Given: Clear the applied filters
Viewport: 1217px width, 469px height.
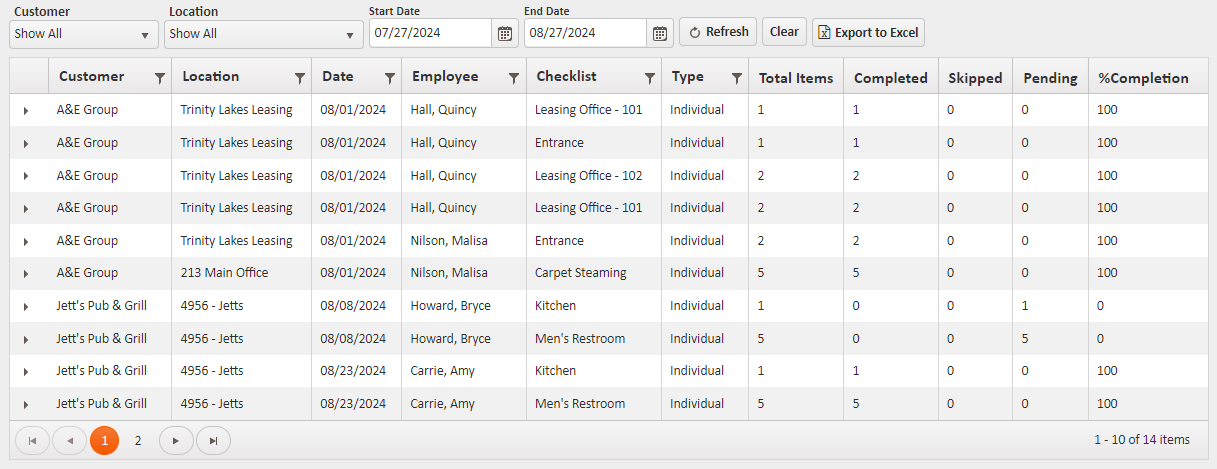Looking at the screenshot, I should 784,32.
